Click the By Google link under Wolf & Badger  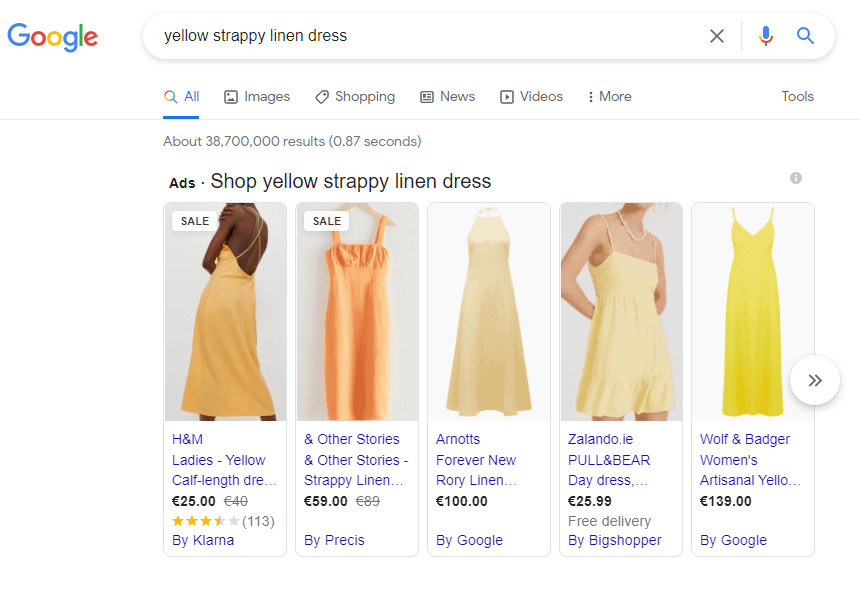733,541
